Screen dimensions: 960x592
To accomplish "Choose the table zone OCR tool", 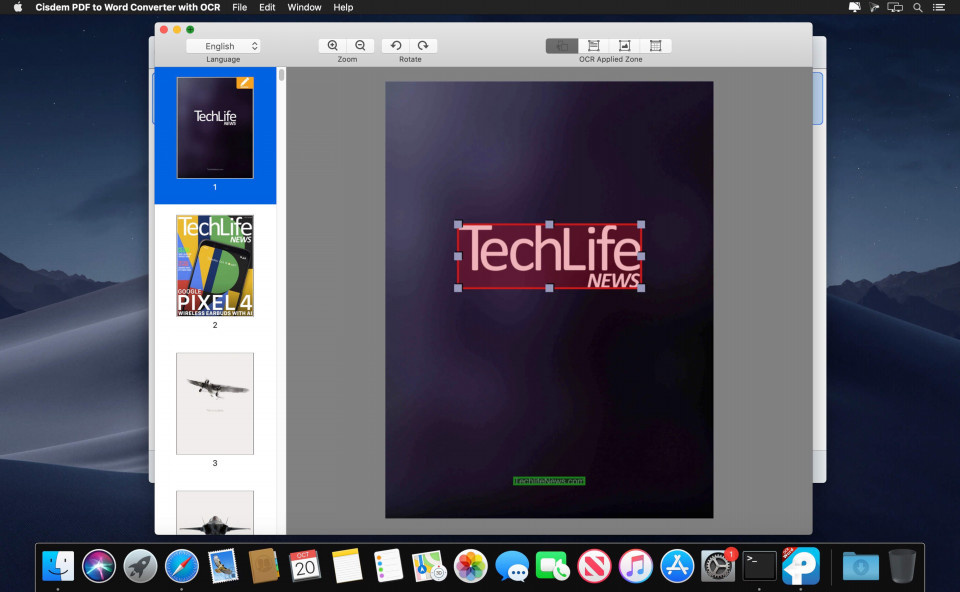I will tap(656, 46).
